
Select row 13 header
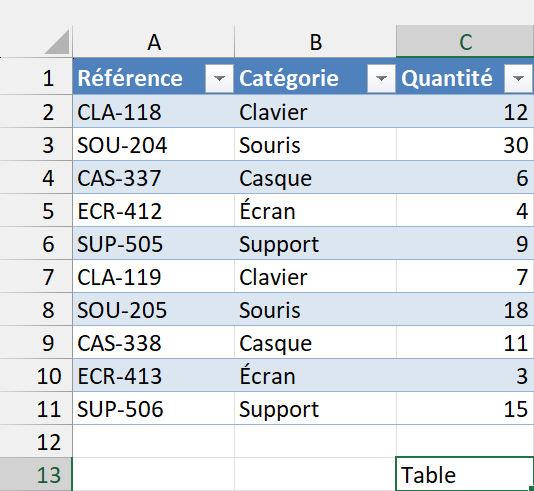(36, 475)
